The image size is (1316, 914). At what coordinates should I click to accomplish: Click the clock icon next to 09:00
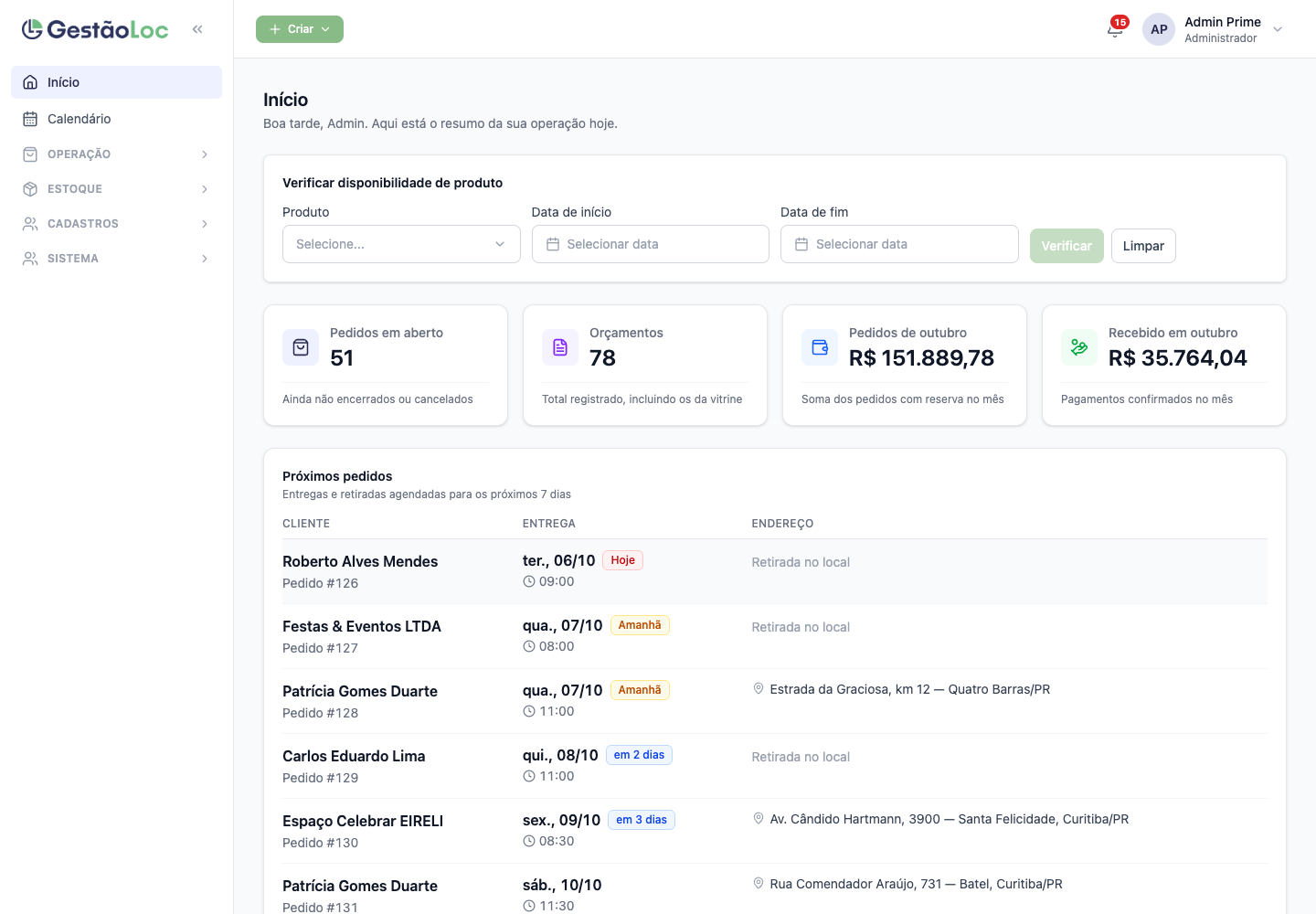coord(529,581)
